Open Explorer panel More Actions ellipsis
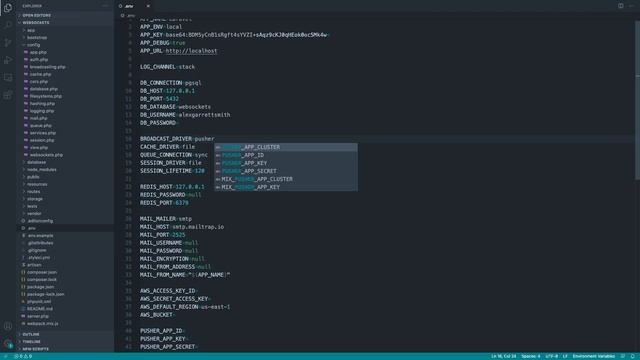The image size is (640, 360). pos(105,6)
